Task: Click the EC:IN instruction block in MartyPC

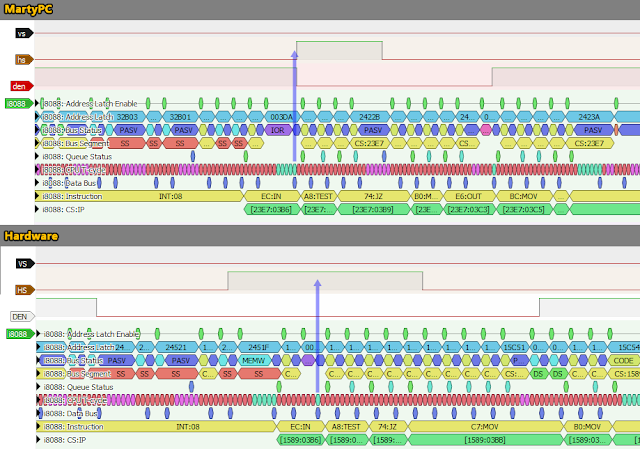Action: click(272, 196)
